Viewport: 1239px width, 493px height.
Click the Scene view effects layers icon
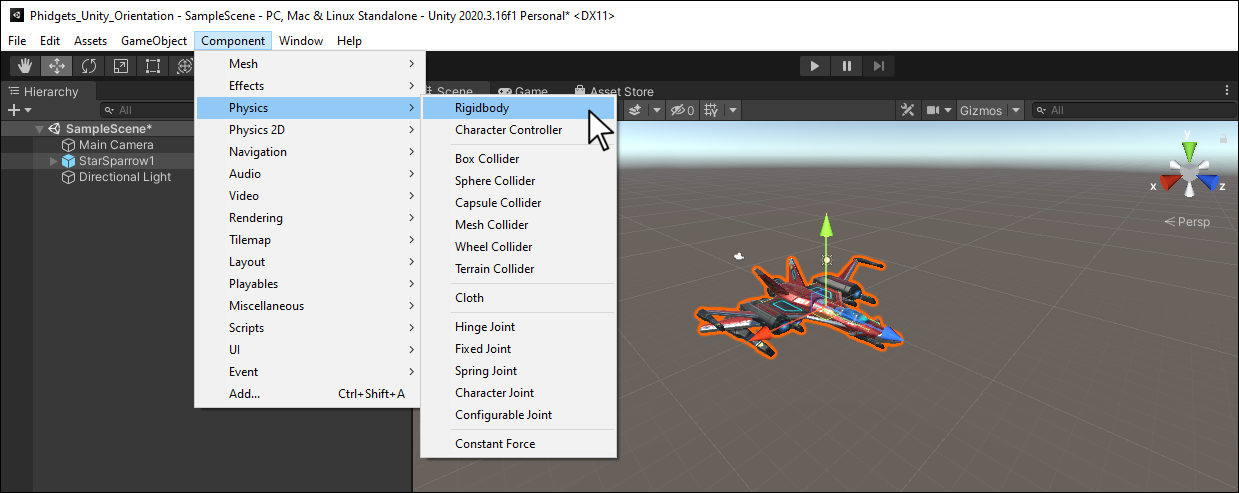[x=634, y=110]
